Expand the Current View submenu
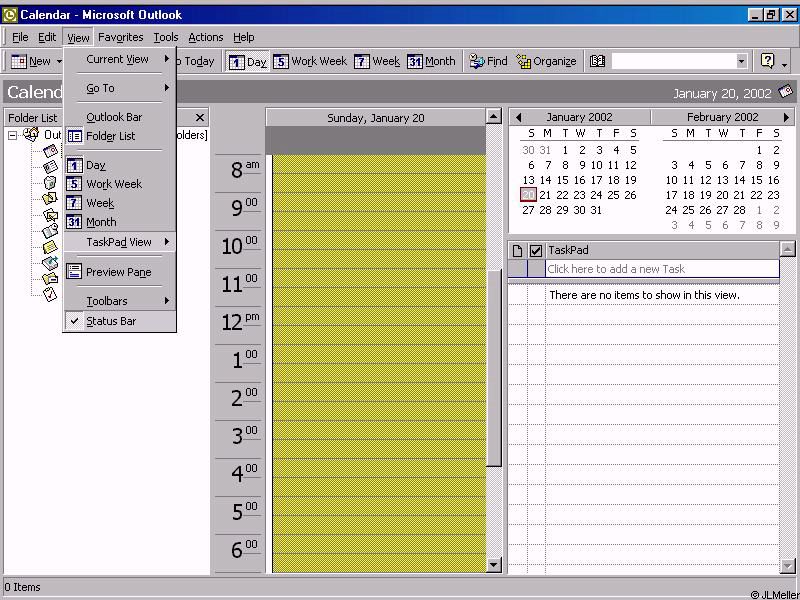This screenshot has width=800, height=600. click(118, 59)
